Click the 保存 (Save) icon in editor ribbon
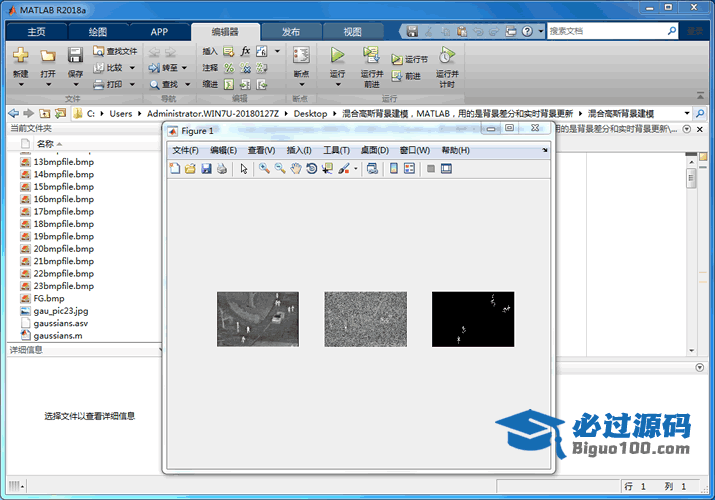 pyautogui.click(x=75, y=56)
